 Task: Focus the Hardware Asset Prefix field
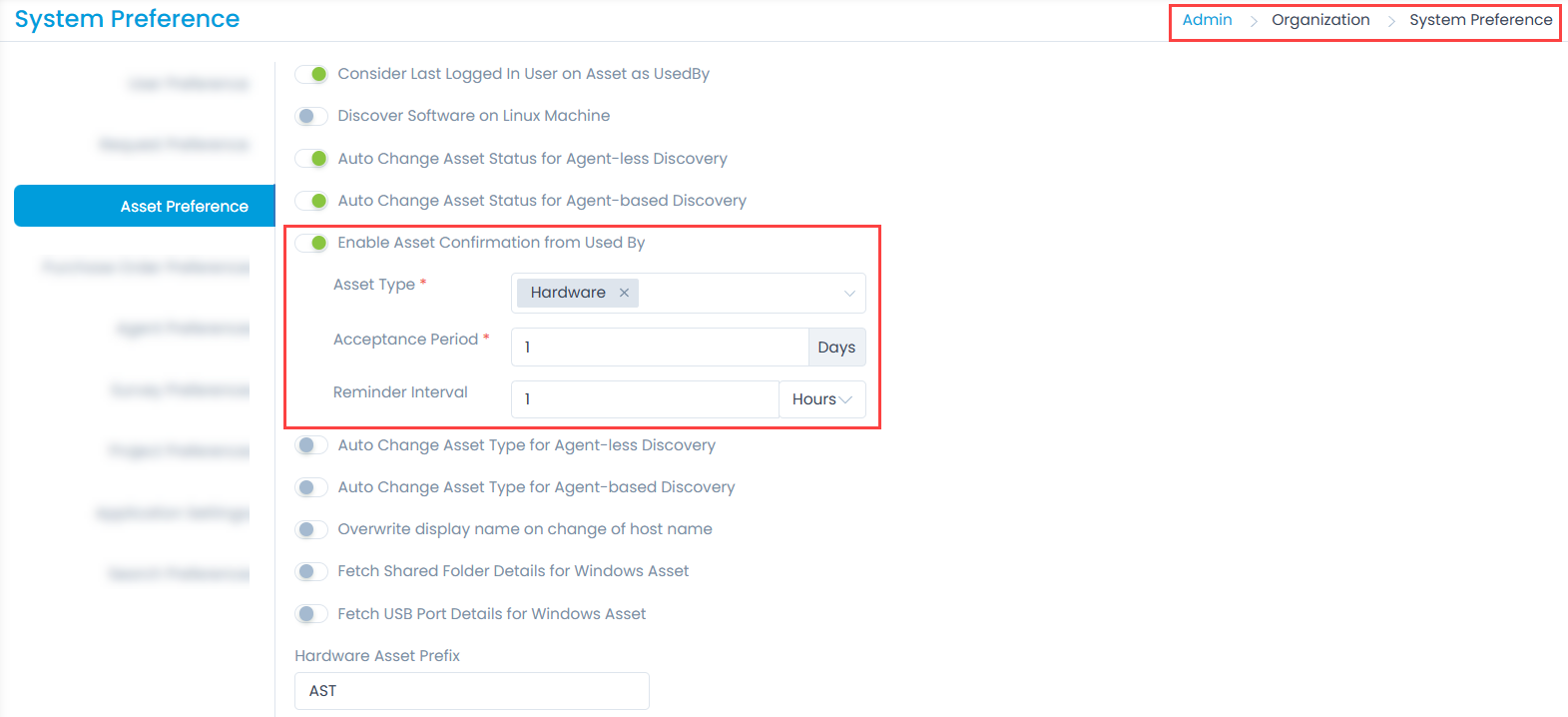471,691
